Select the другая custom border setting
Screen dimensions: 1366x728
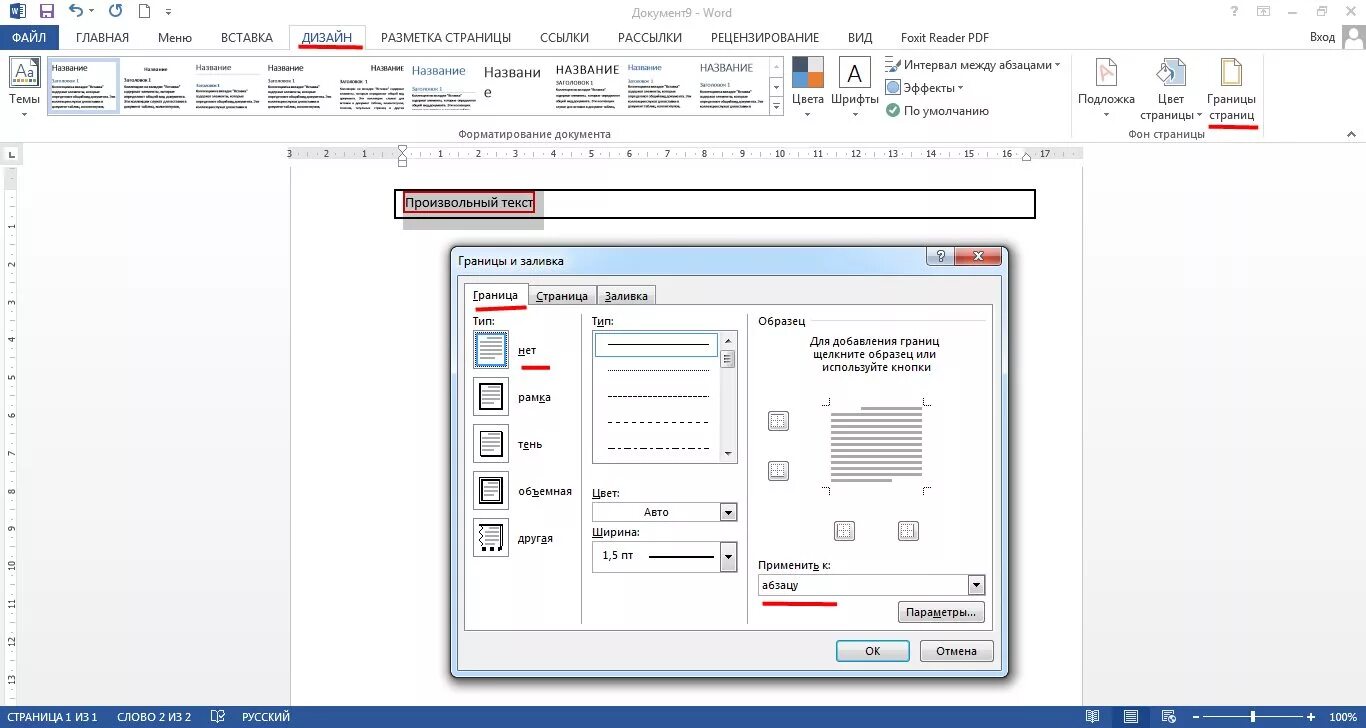[490, 538]
